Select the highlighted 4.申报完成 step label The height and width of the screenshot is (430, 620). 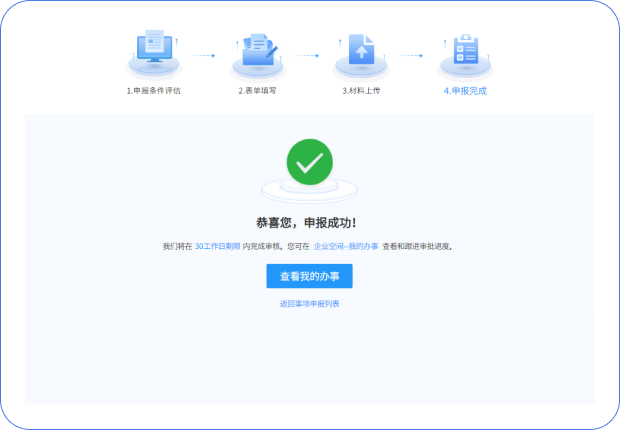[x=465, y=91]
